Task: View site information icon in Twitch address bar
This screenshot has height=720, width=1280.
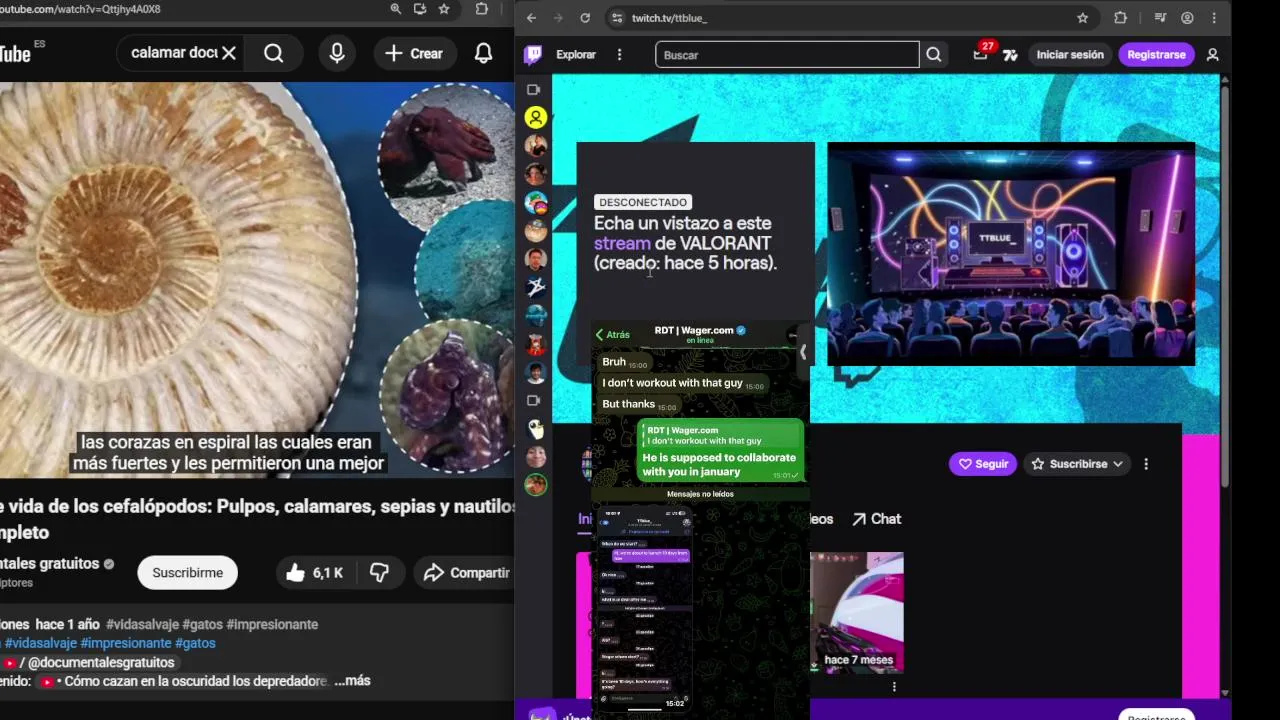Action: coord(617,18)
